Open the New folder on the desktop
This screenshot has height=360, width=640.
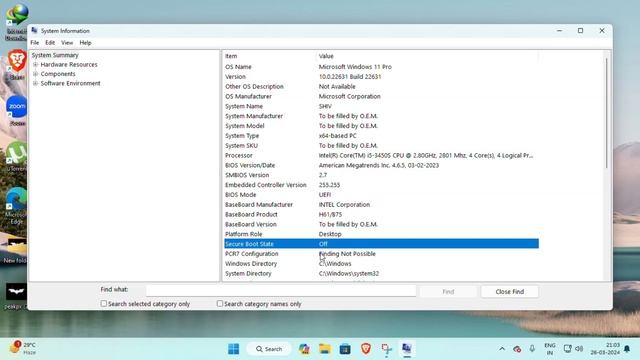click(16, 250)
